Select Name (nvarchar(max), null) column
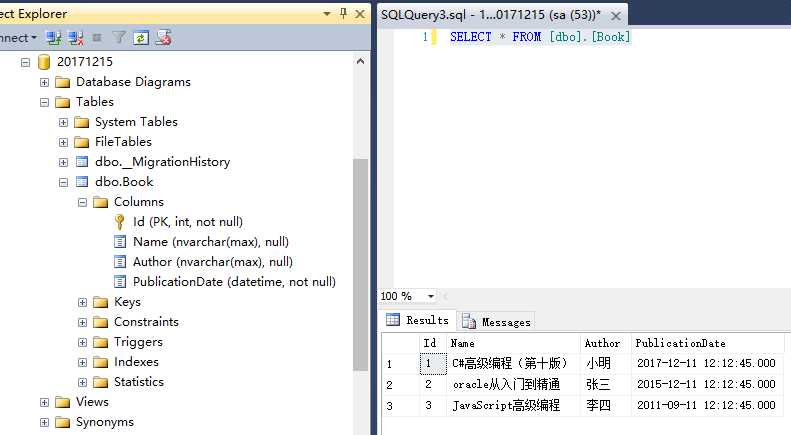The image size is (791, 435). click(211, 242)
